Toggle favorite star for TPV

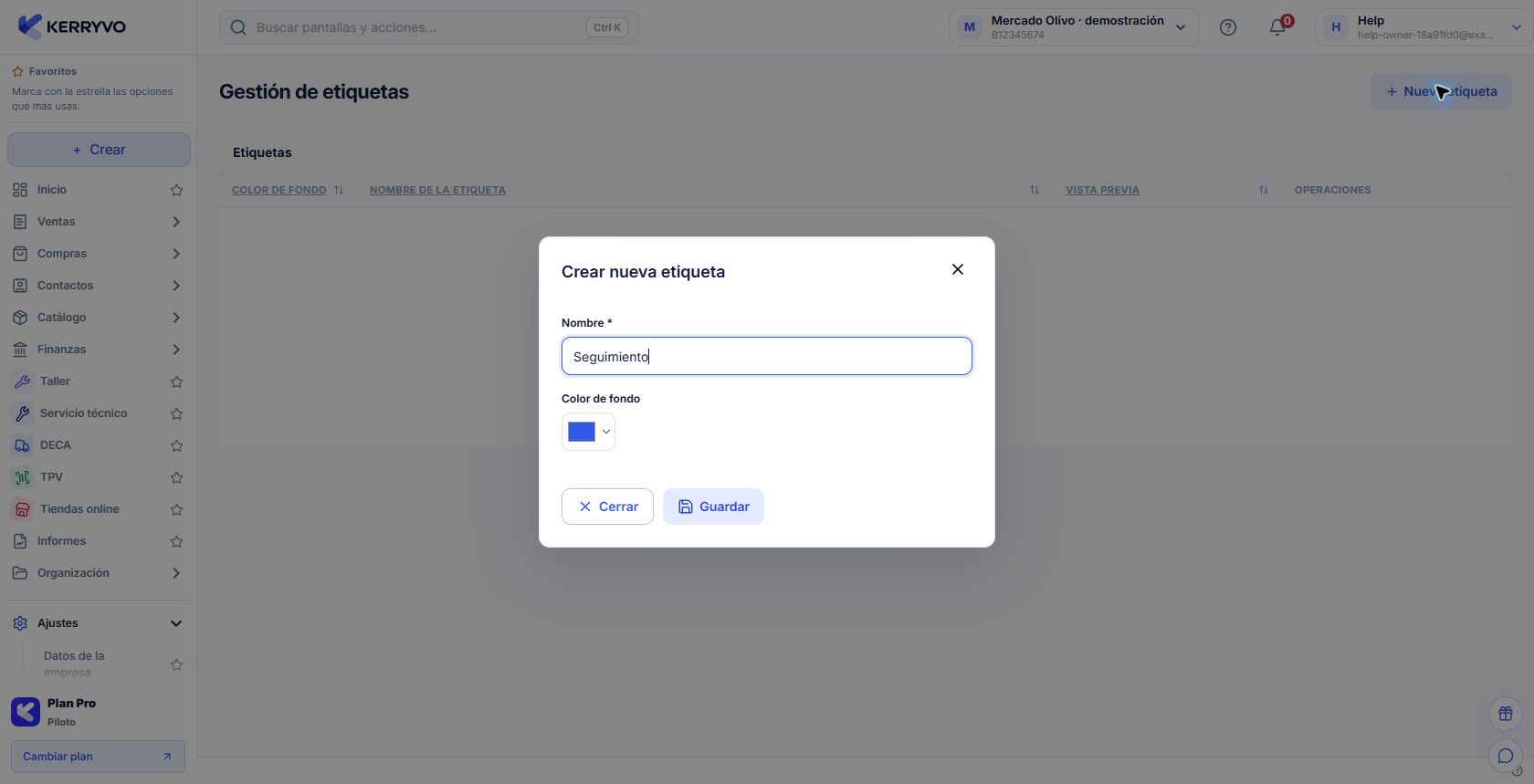(x=176, y=477)
